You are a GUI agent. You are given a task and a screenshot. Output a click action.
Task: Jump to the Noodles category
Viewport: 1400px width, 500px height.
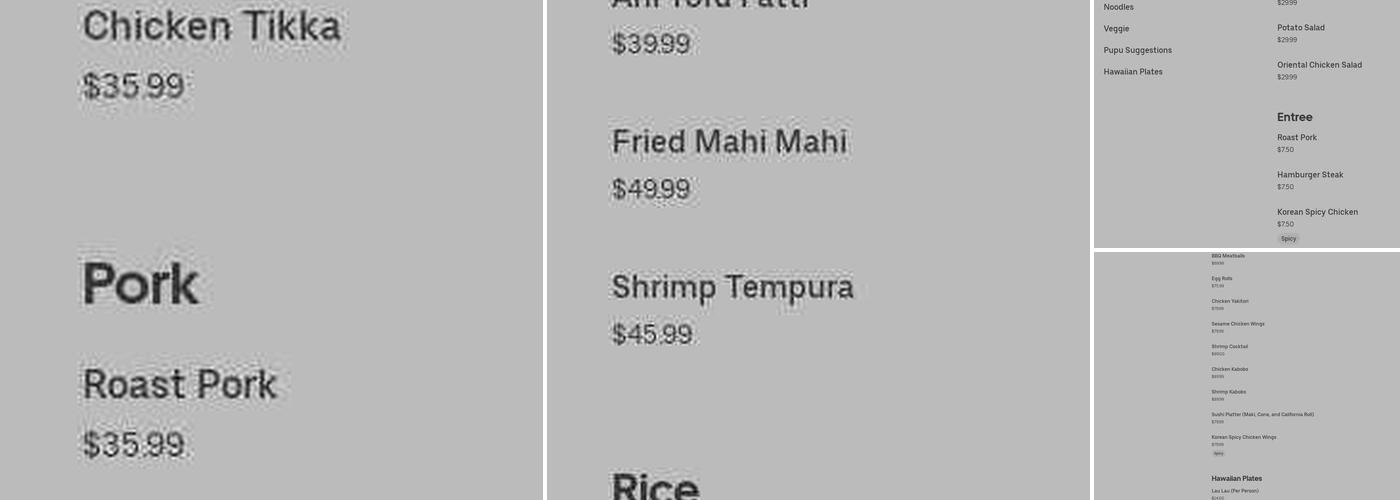1118,7
